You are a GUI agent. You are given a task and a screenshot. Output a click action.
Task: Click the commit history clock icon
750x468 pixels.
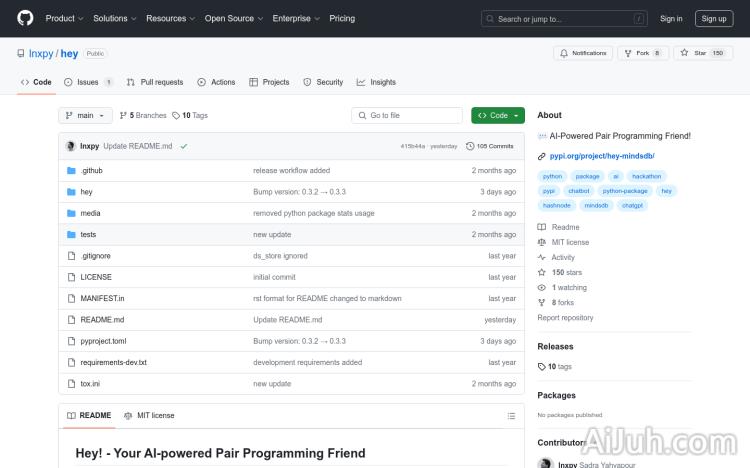[470, 146]
